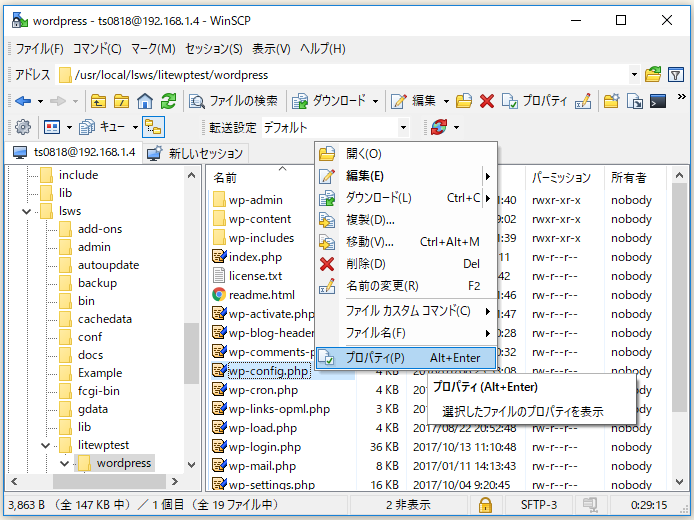Open the parent directory icon
The image size is (694, 520).
[x=98, y=101]
